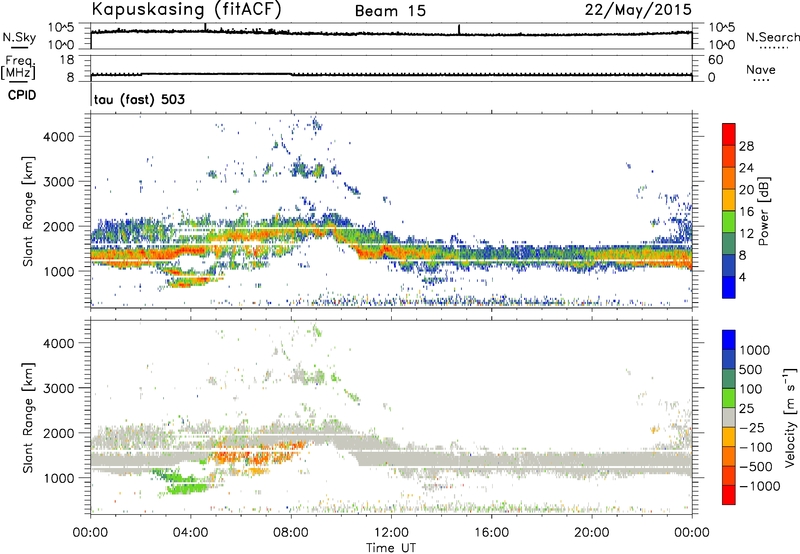Click the 'Nave' legend label
Viewport: 800px width, 554px height.
tap(761, 69)
